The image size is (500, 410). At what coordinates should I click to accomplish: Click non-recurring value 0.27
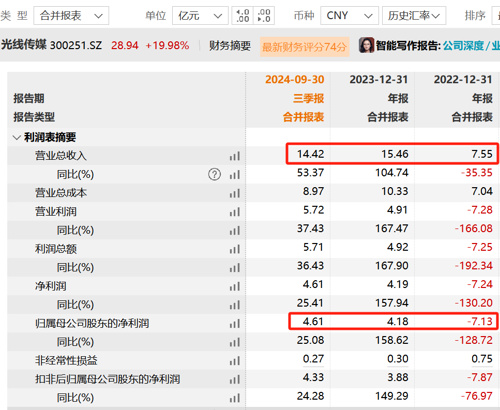tap(313, 359)
